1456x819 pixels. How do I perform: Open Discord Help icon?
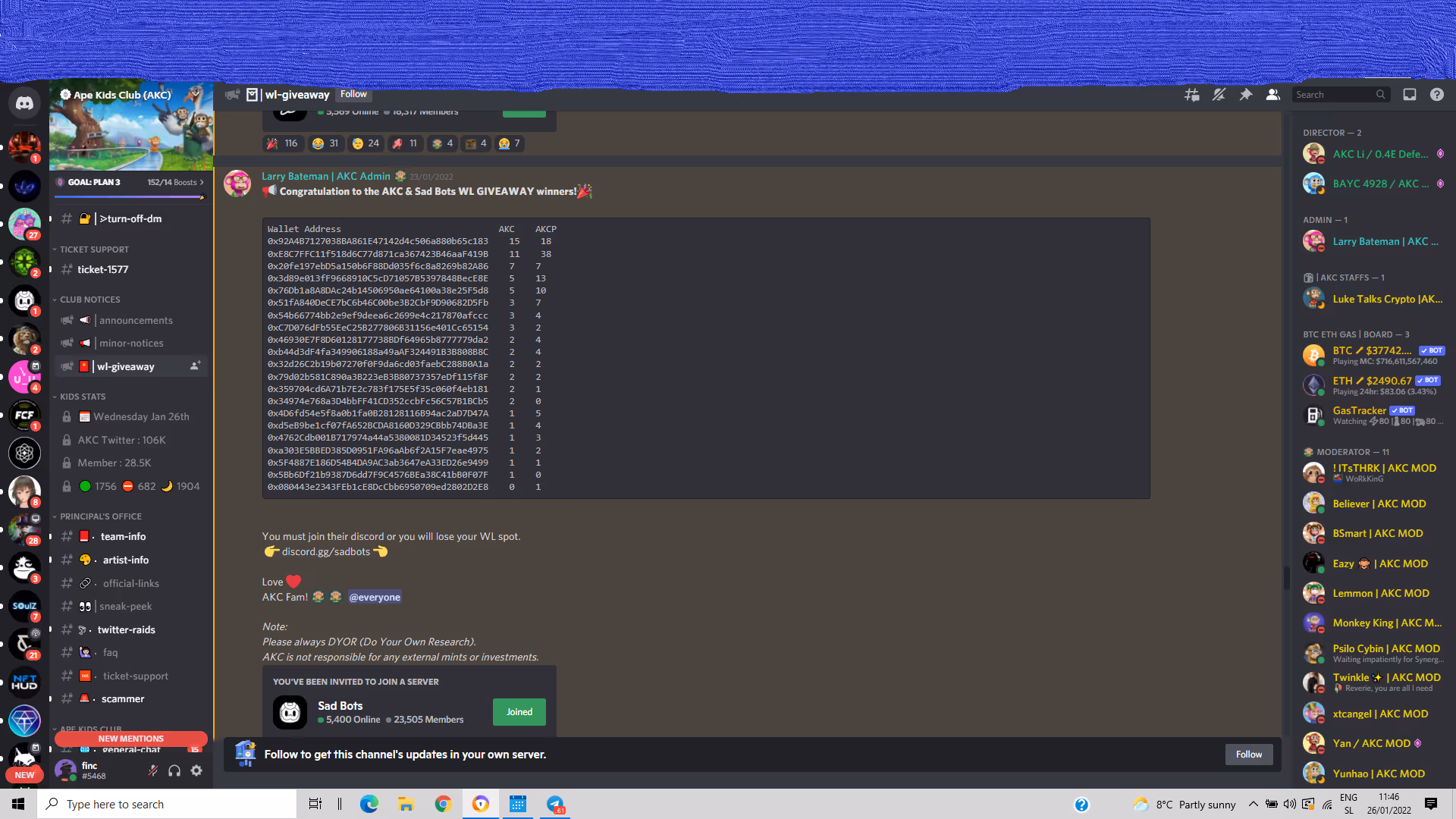click(1437, 95)
